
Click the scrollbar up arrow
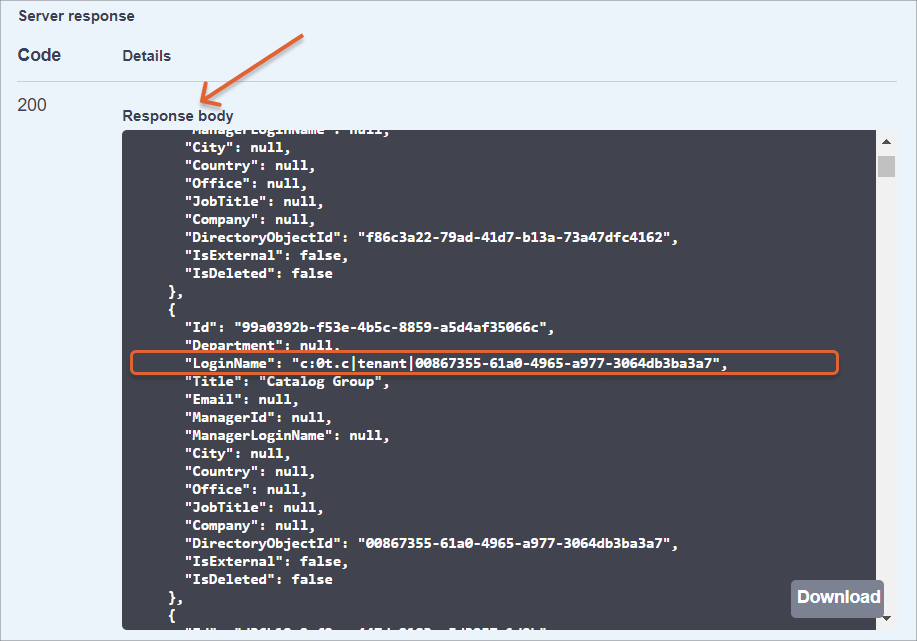point(886,140)
